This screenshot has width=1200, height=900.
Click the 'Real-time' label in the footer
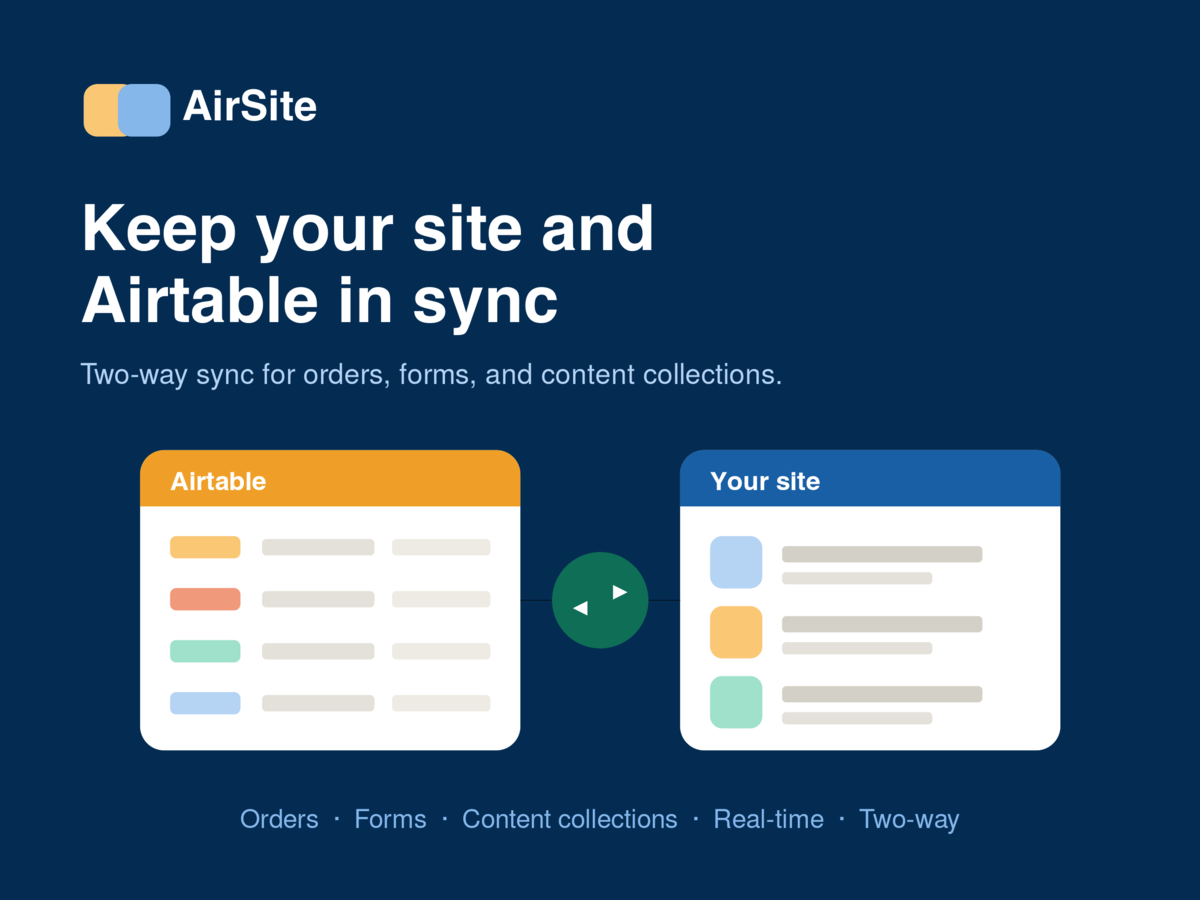768,819
